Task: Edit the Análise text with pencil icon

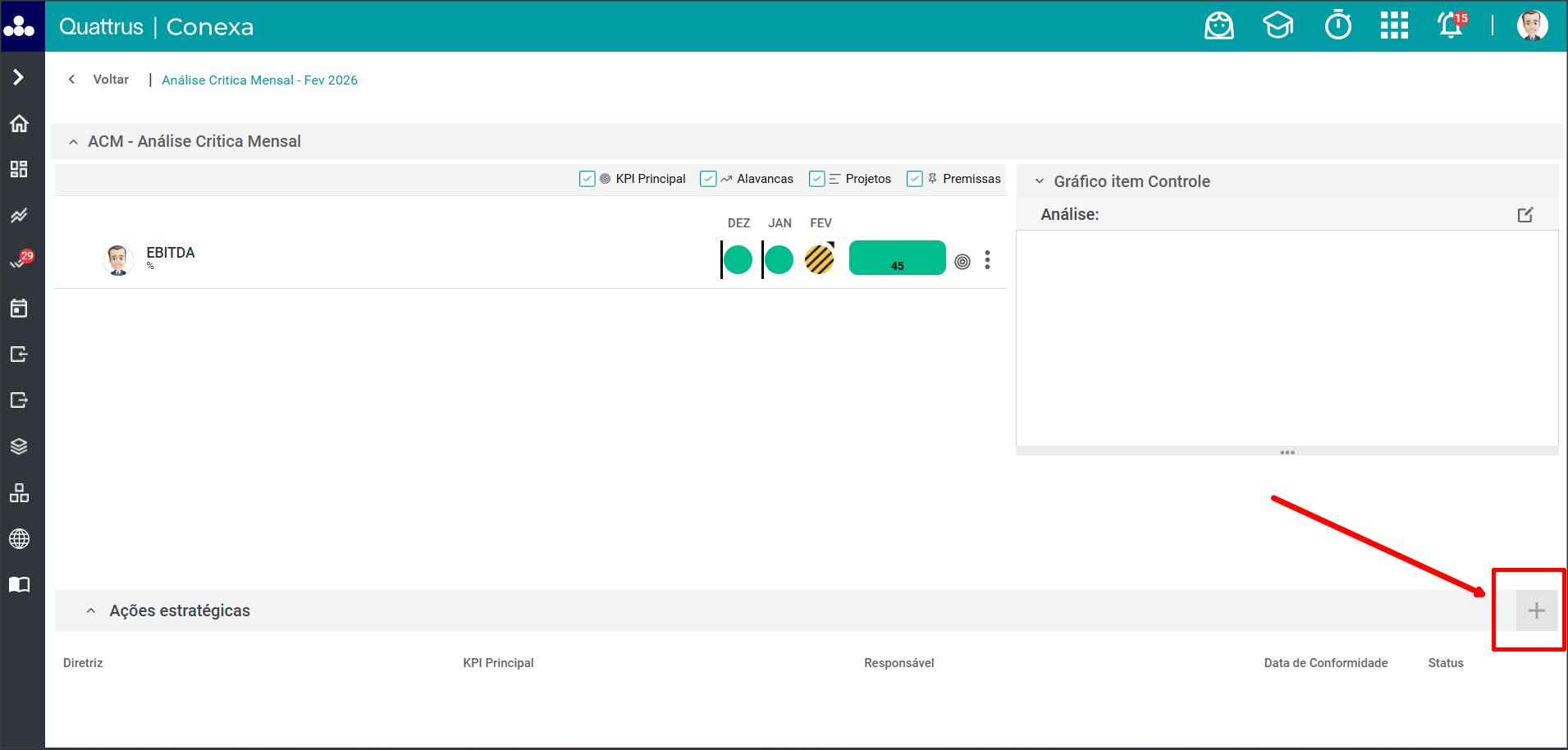Action: click(1525, 215)
